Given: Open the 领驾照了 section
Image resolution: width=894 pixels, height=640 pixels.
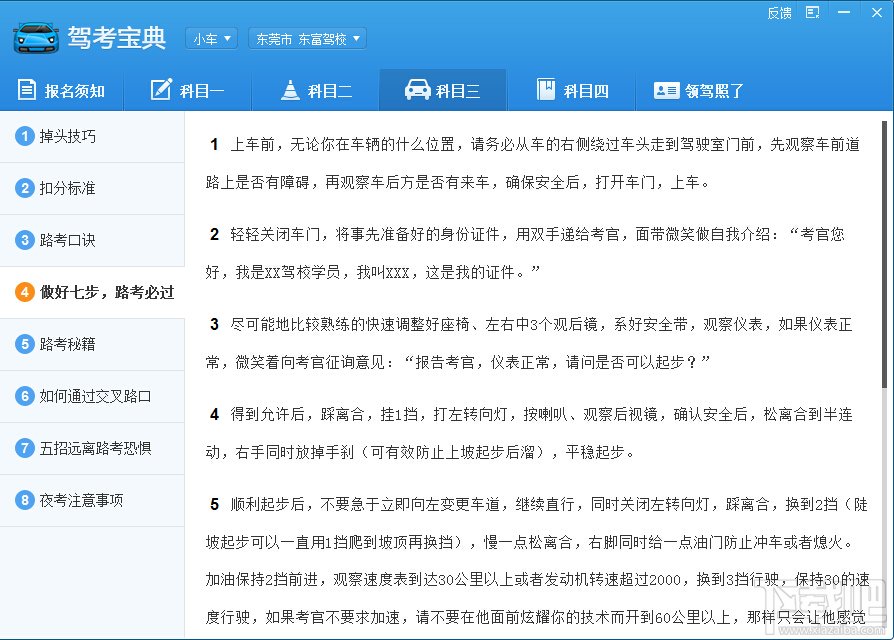Looking at the screenshot, I should point(701,90).
